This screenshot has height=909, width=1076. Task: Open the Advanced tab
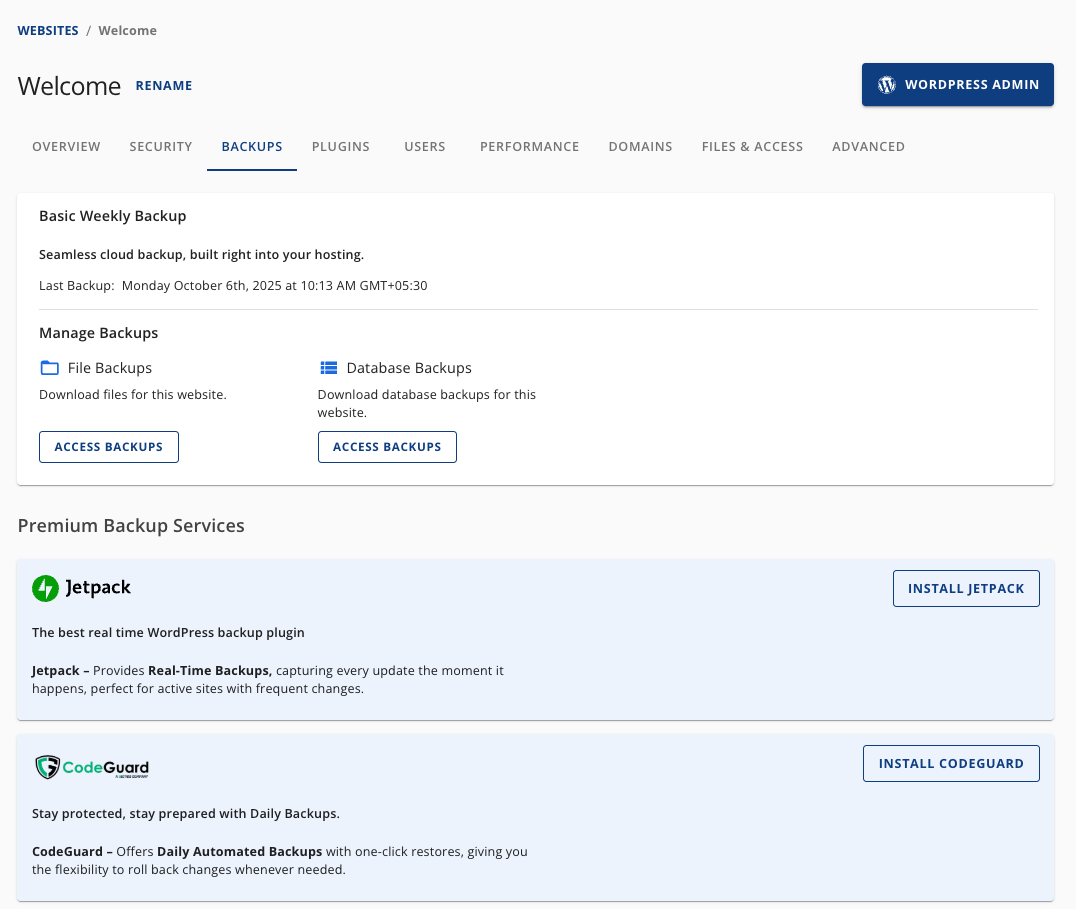click(868, 146)
